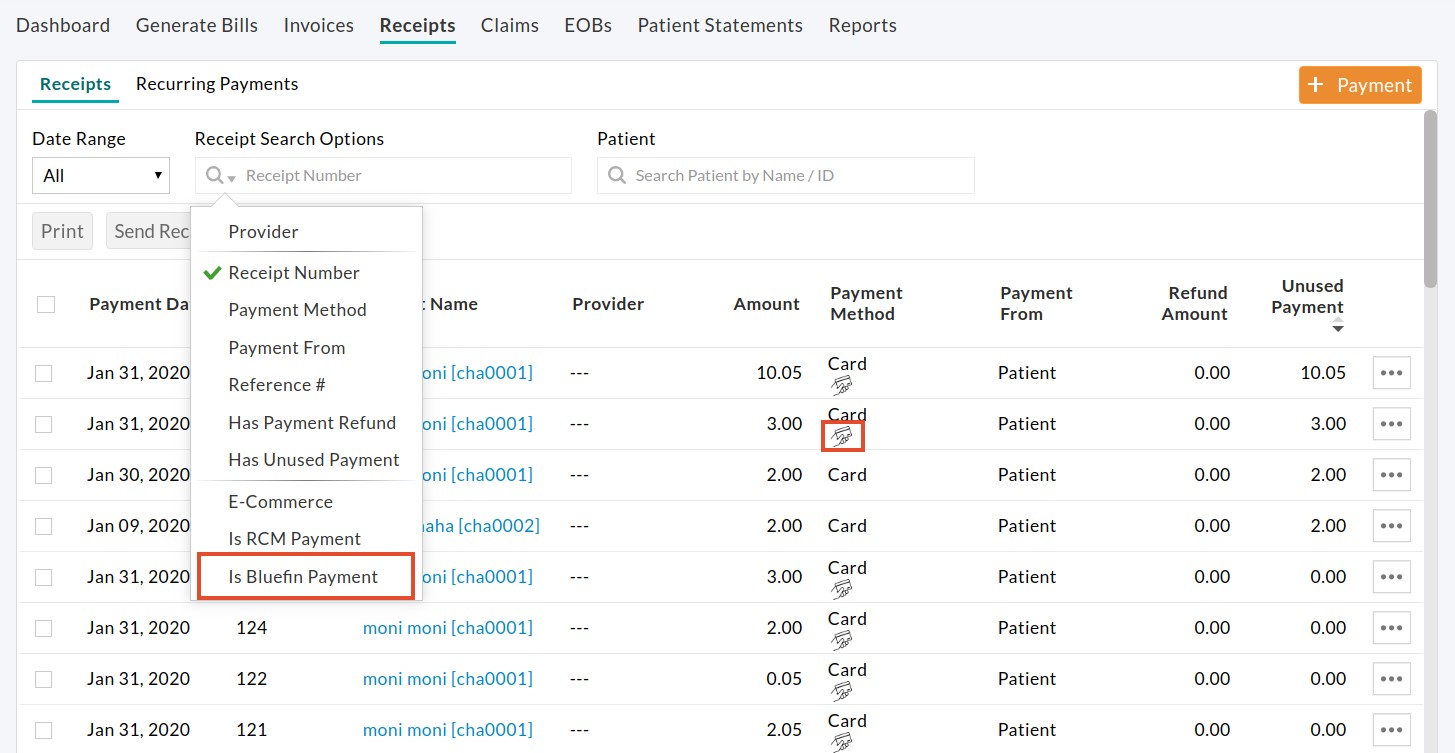This screenshot has width=1455, height=753.
Task: Open the Claims menu item in the top navigation
Action: pyautogui.click(x=509, y=25)
